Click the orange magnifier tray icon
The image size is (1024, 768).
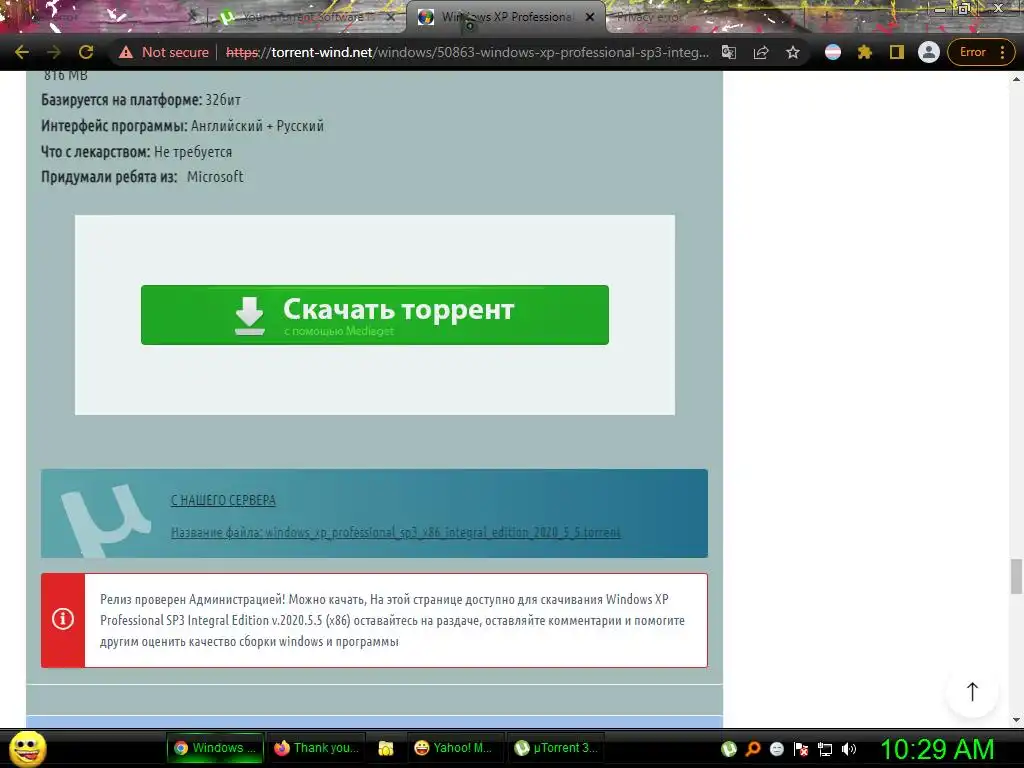[x=753, y=749]
